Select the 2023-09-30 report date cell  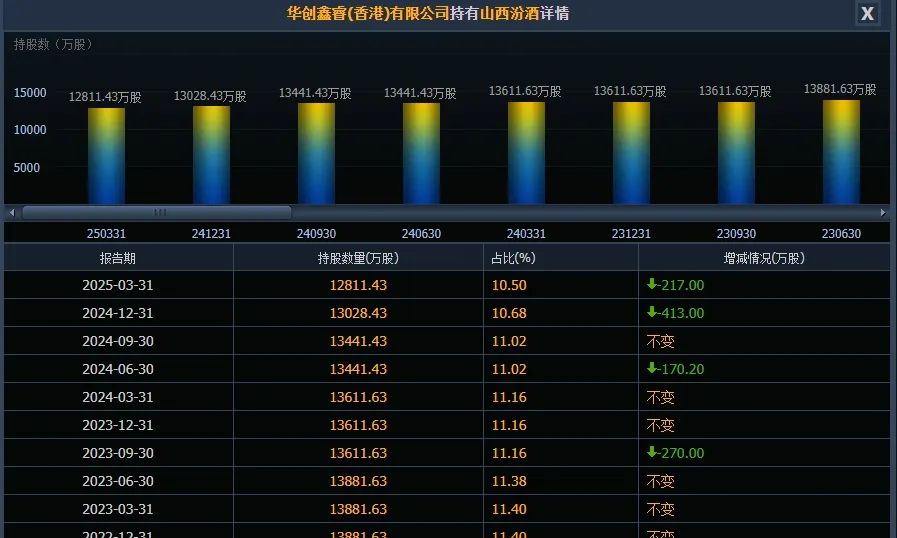(118, 453)
